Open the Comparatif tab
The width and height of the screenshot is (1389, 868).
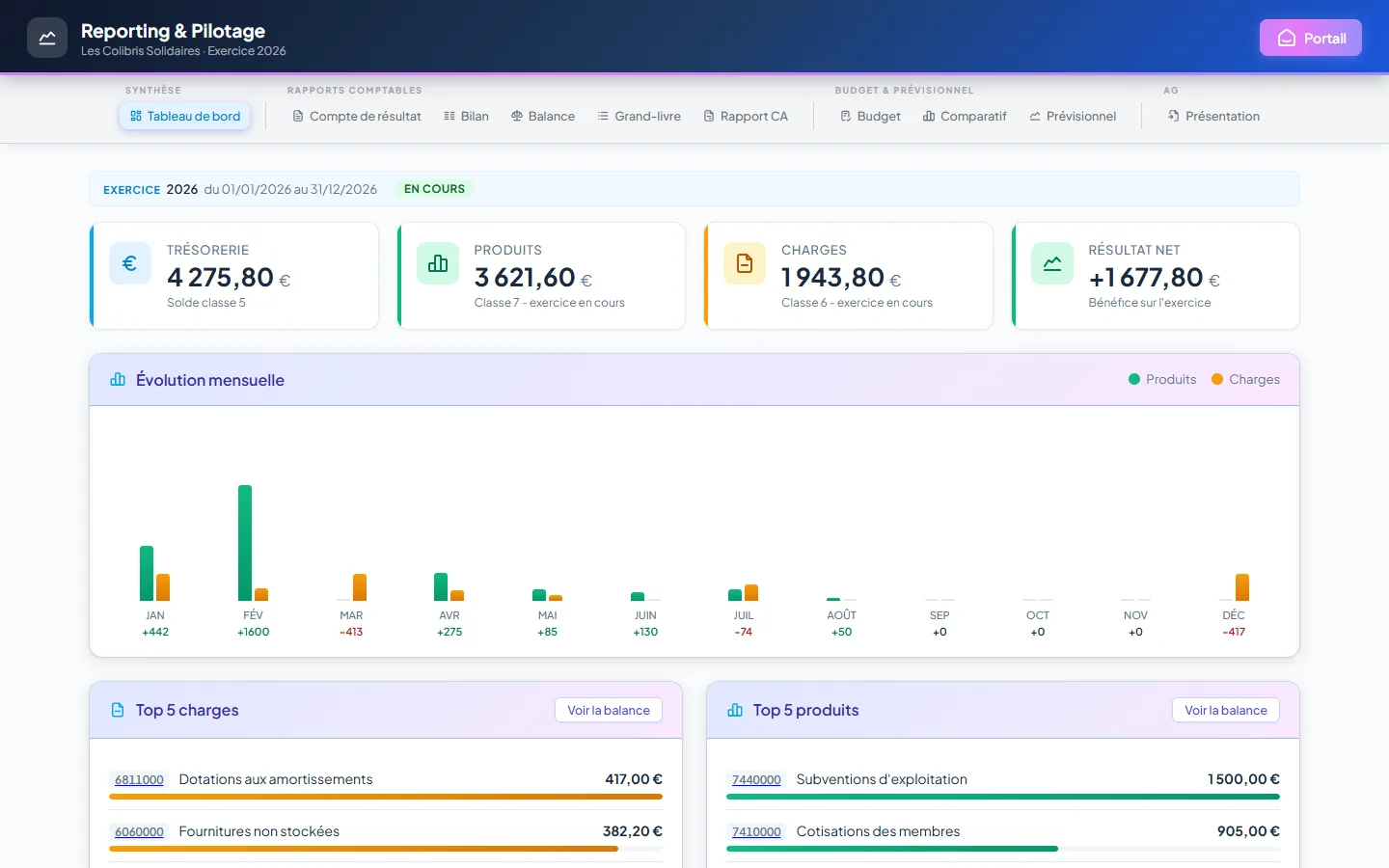[965, 116]
